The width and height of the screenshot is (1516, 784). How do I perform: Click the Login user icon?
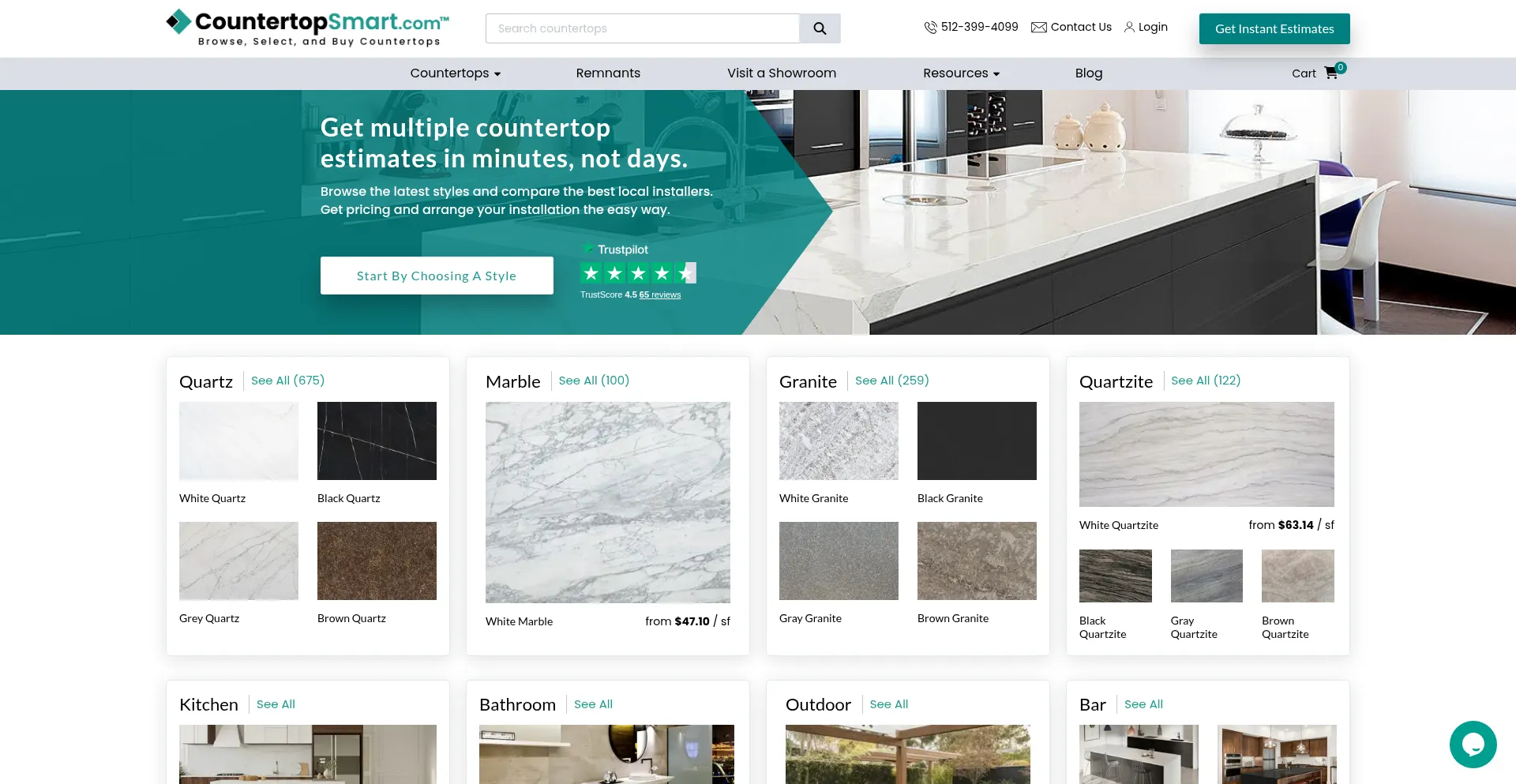1129,28
